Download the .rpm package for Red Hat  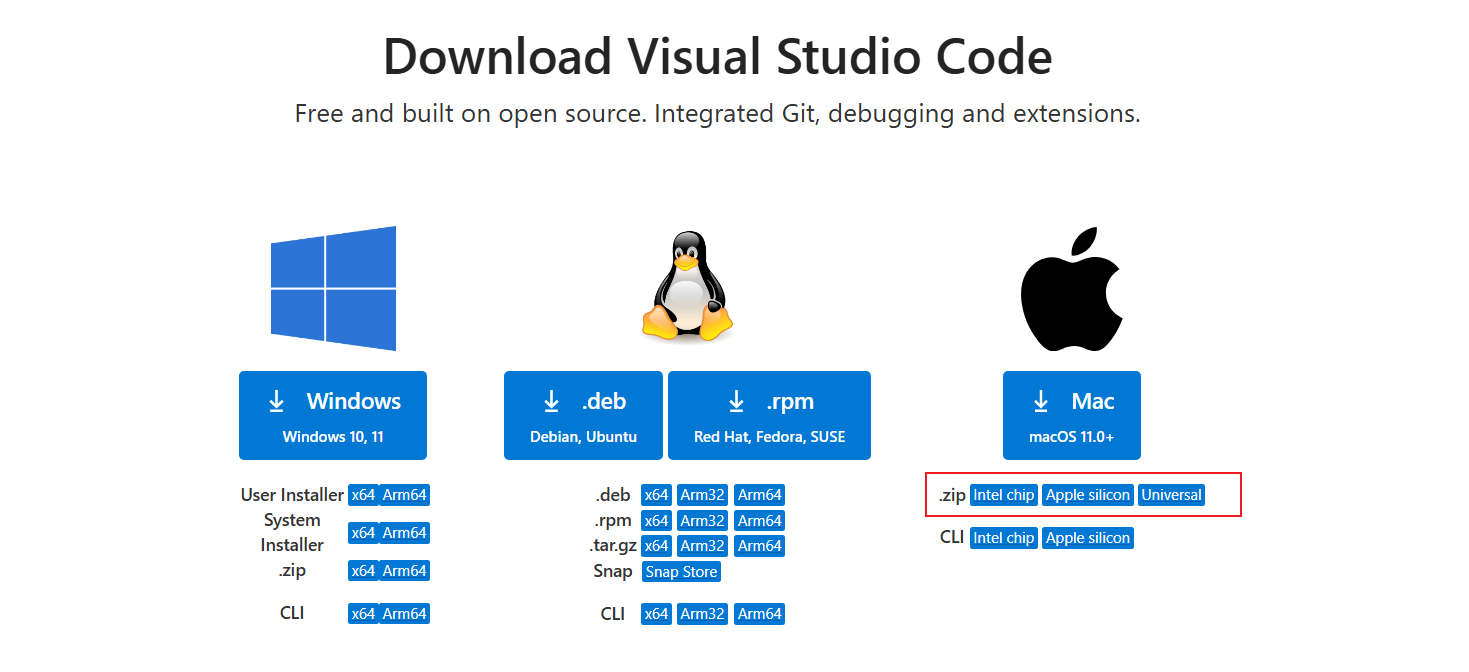tap(769, 415)
